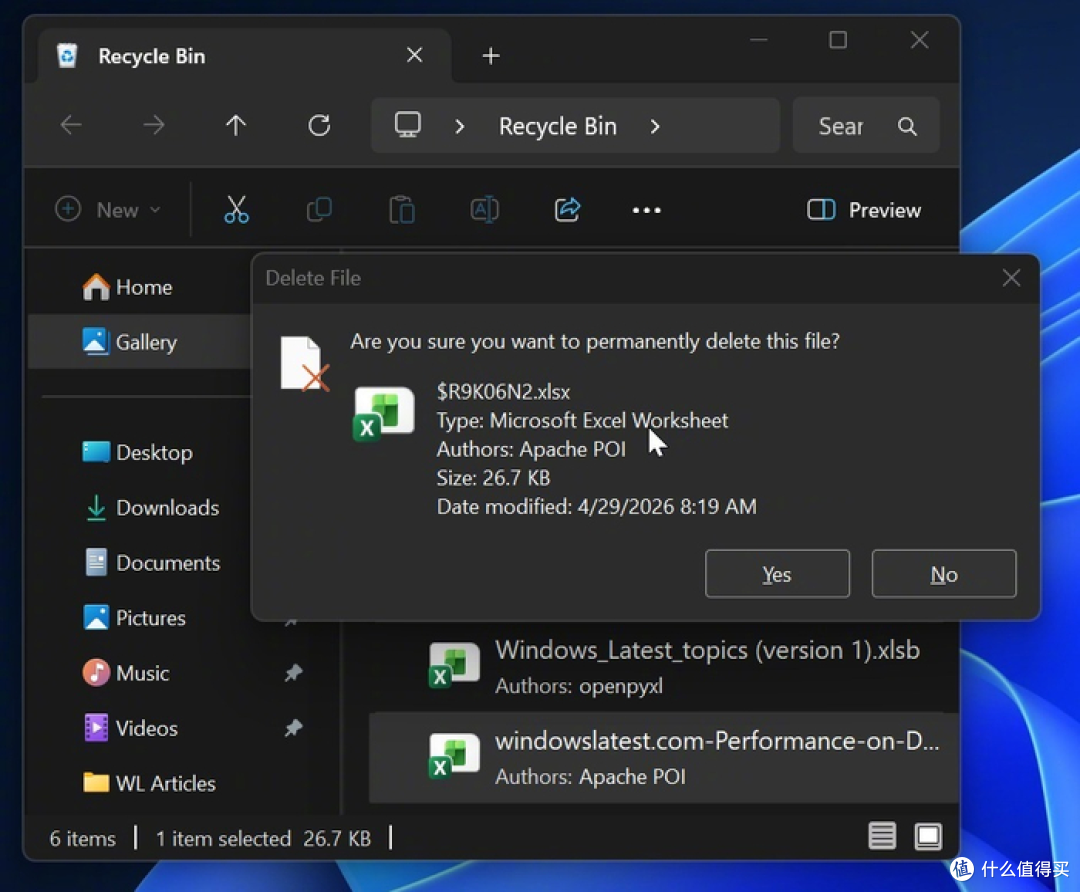
Task: Click the Share icon in toolbar
Action: pyautogui.click(x=568, y=209)
